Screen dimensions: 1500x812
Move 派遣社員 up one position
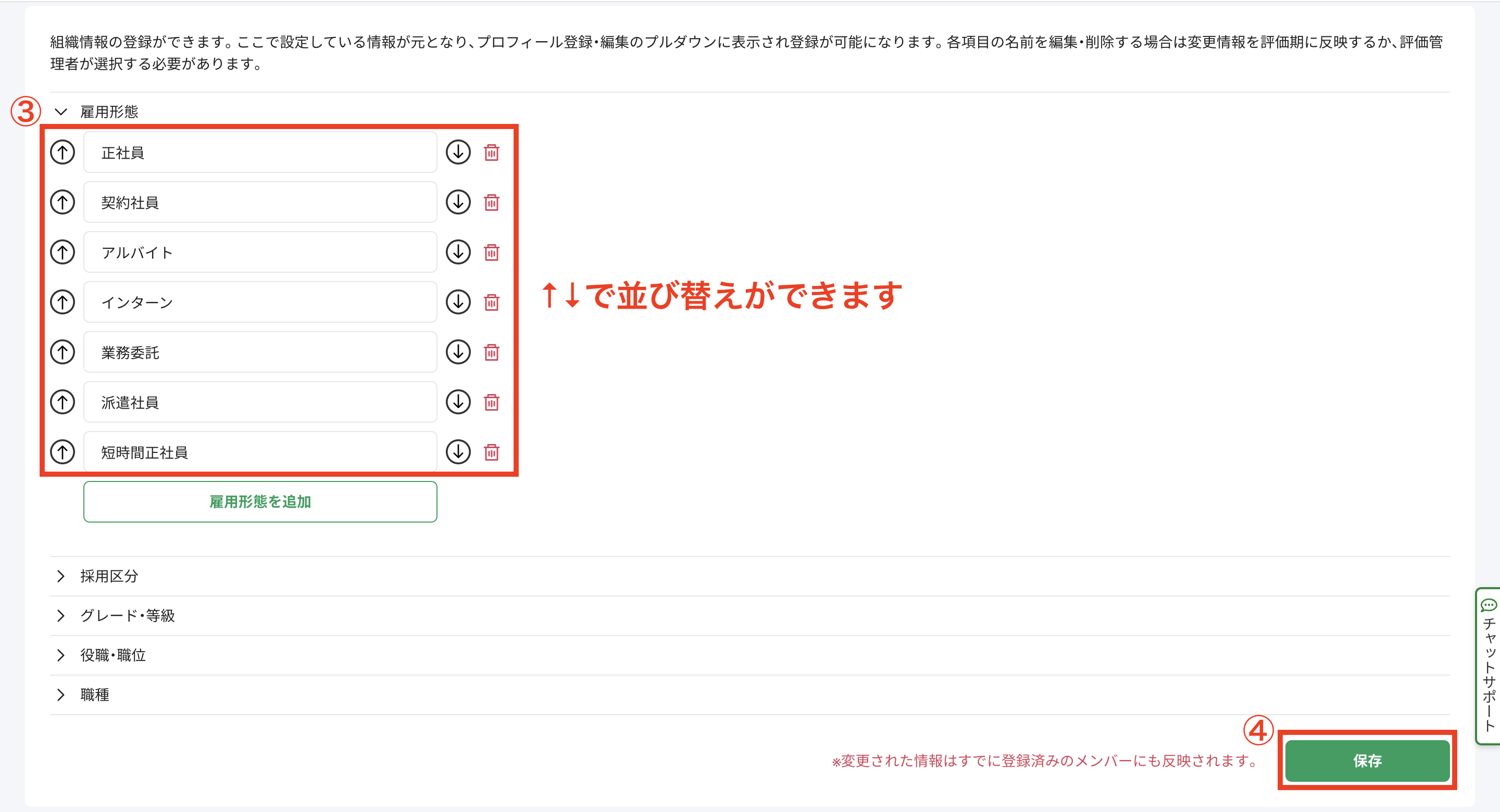63,402
